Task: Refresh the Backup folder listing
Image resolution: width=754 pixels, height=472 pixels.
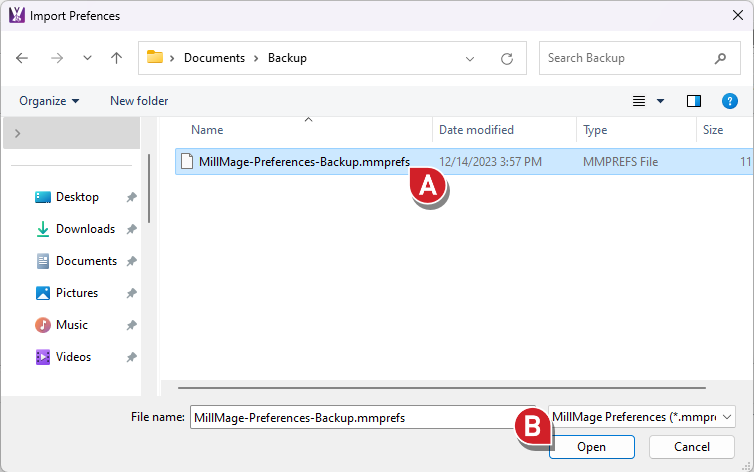Action: click(507, 58)
